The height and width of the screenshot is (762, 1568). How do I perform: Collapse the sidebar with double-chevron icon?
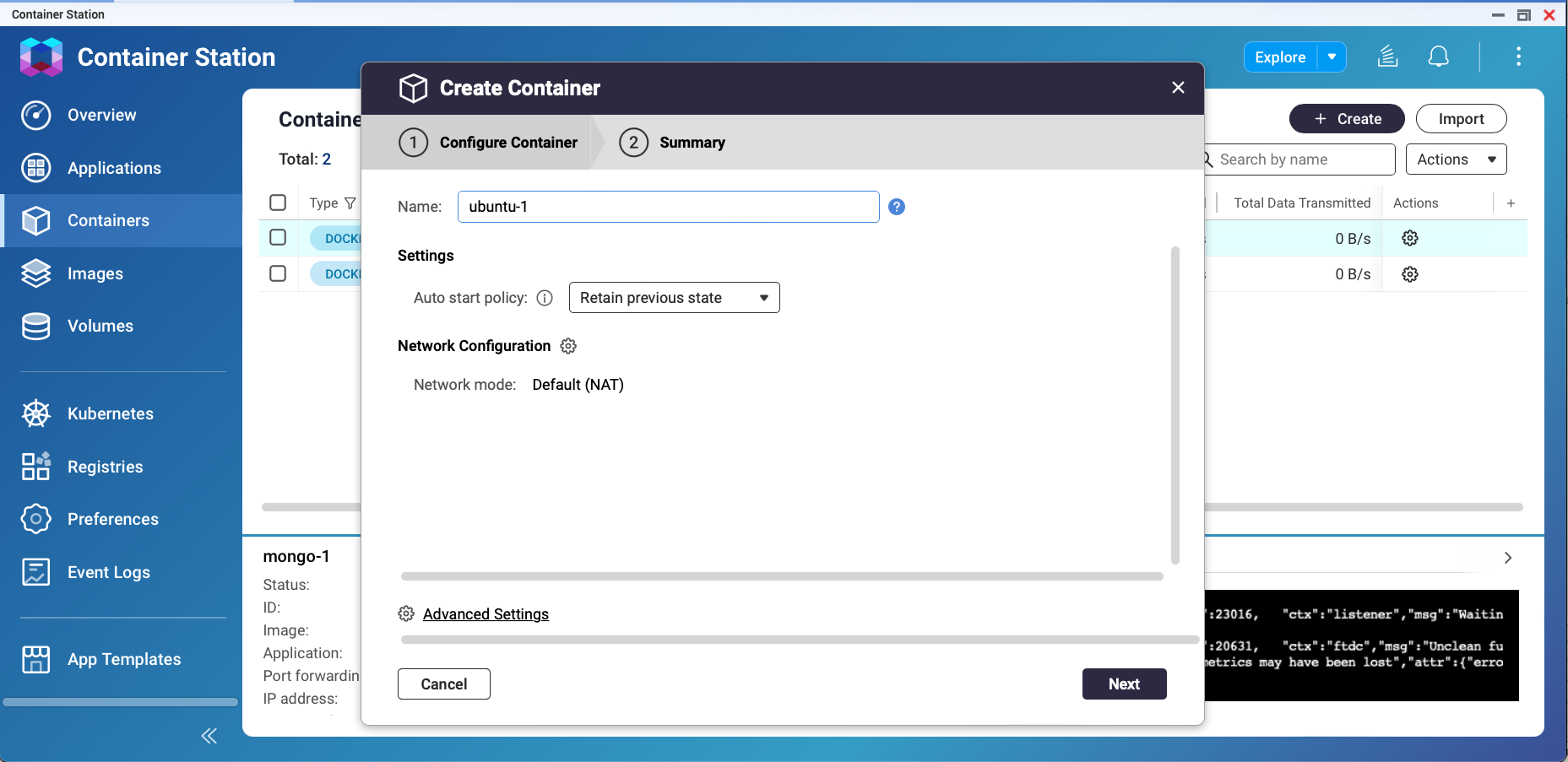coord(209,736)
